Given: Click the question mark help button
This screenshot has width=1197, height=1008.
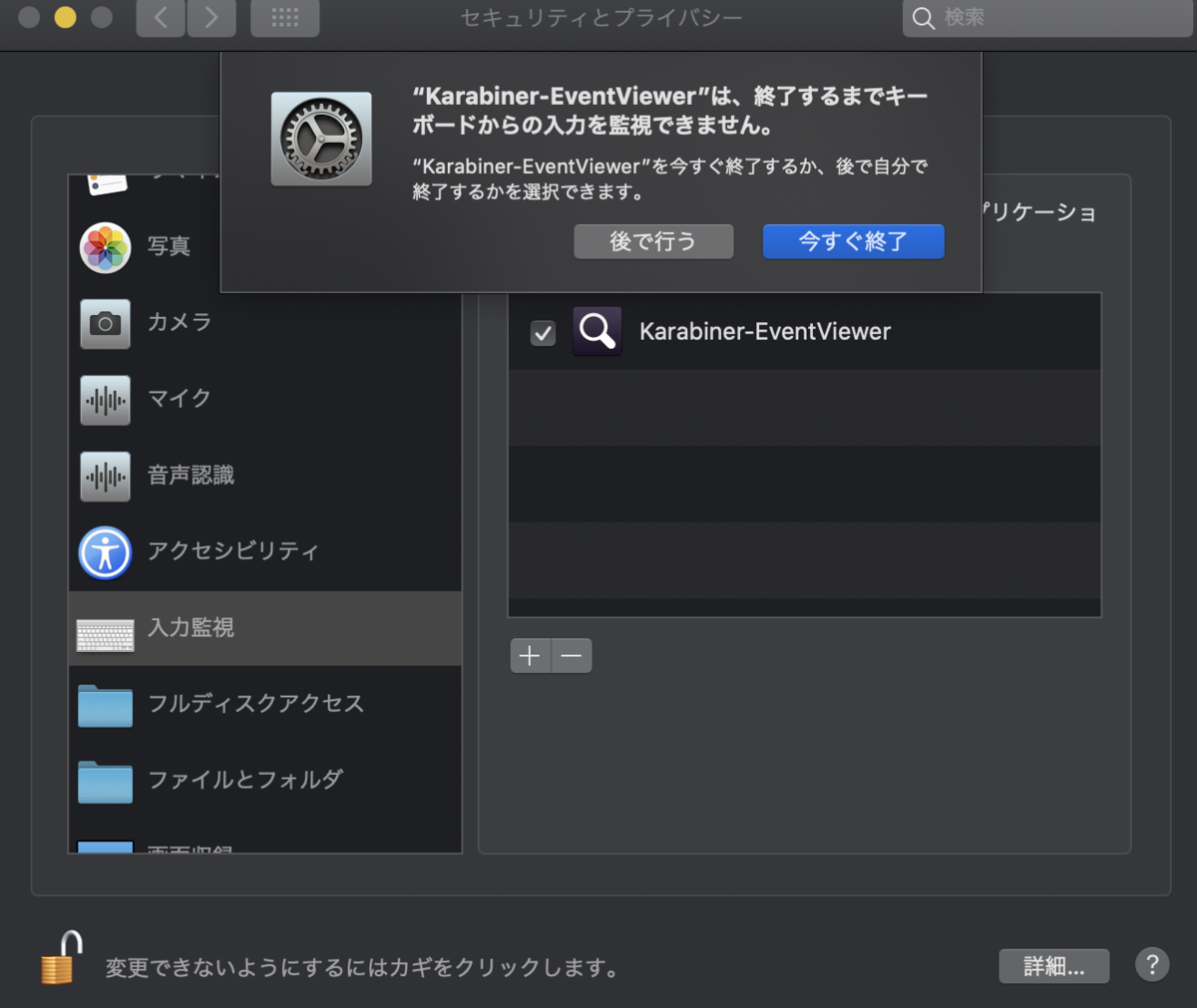Looking at the screenshot, I should click(1152, 964).
